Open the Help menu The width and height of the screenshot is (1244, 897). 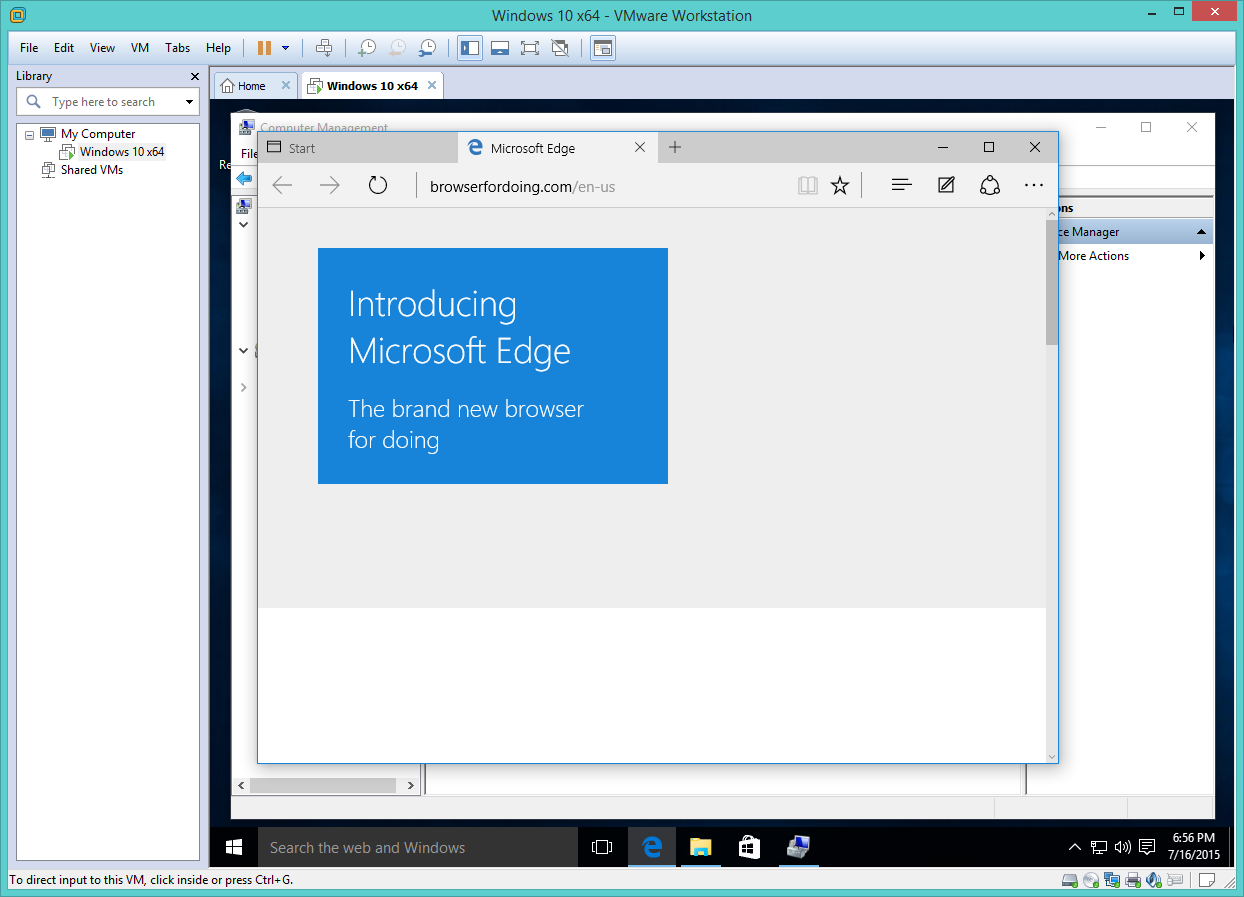[218, 47]
